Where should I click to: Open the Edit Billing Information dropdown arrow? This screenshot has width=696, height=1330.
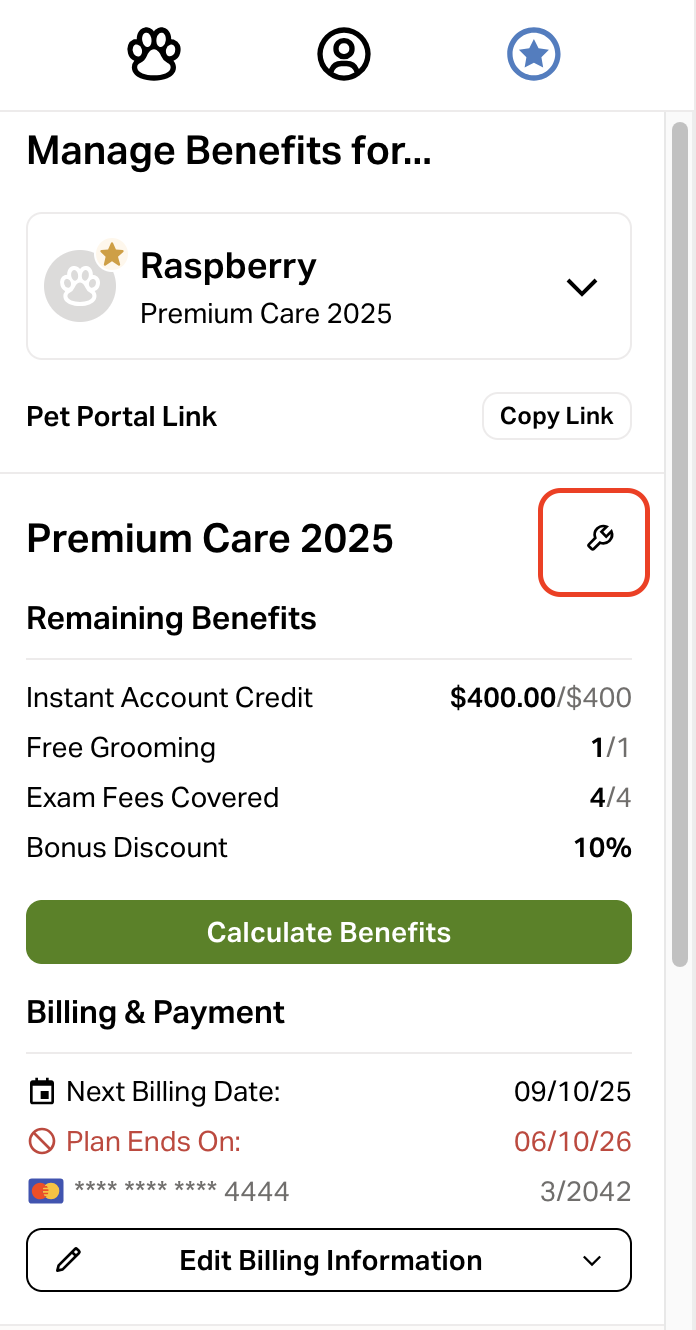pos(592,1260)
